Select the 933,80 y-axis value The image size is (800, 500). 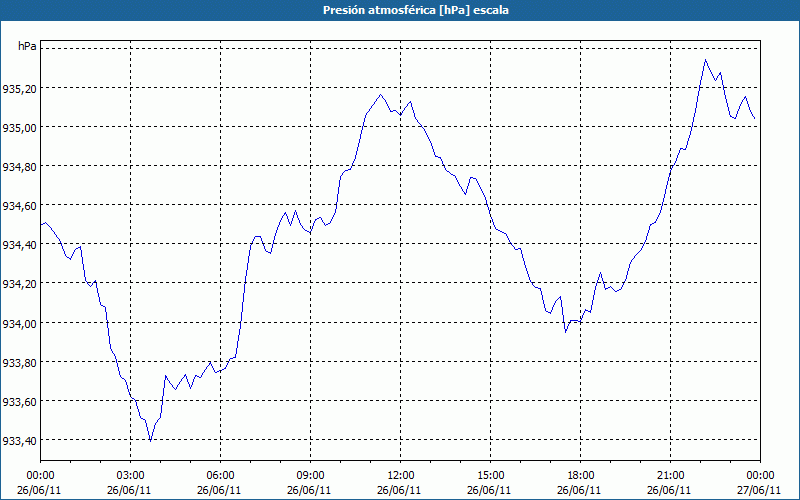coord(19,363)
